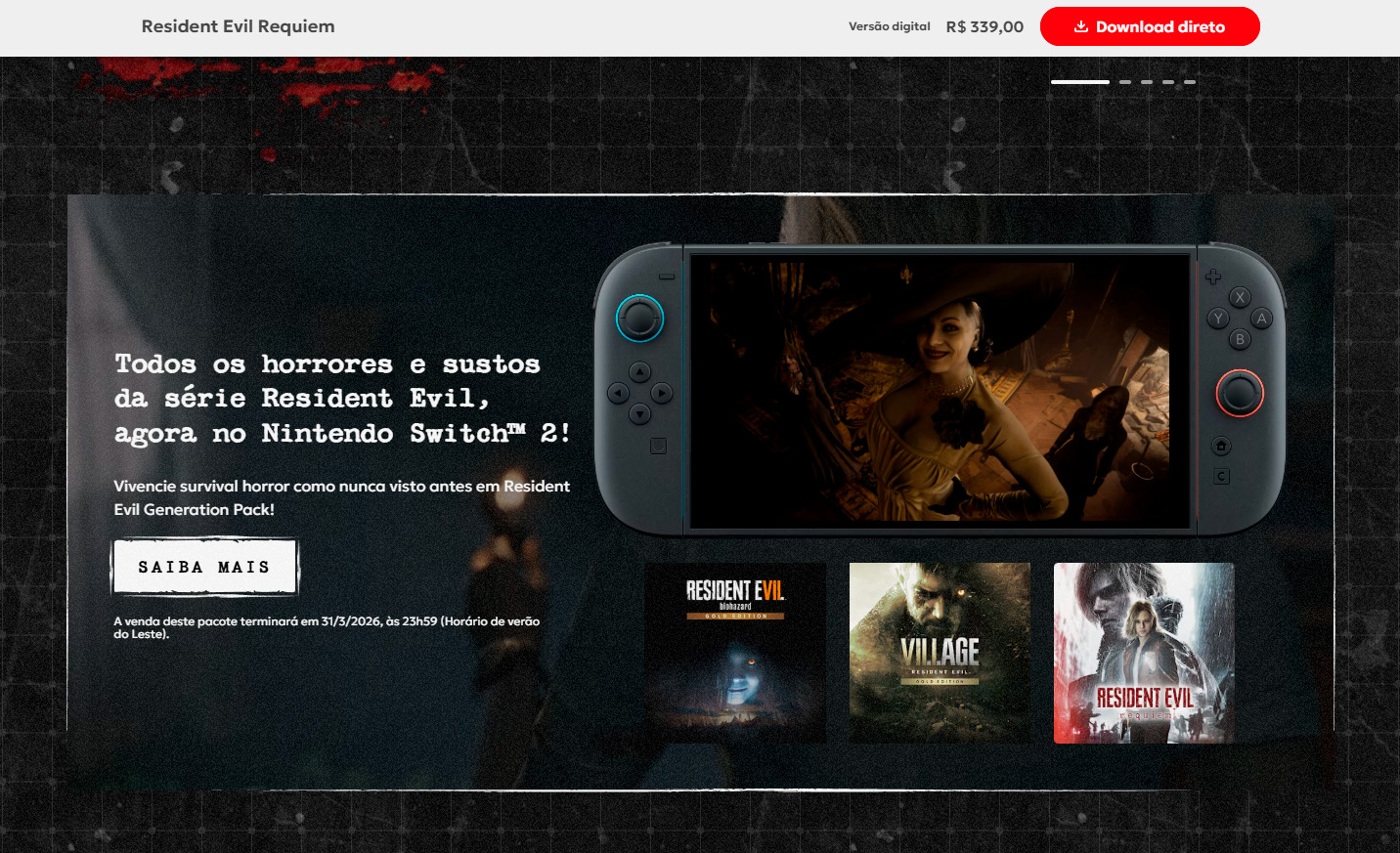Click the A button on the console

pyautogui.click(x=1261, y=319)
